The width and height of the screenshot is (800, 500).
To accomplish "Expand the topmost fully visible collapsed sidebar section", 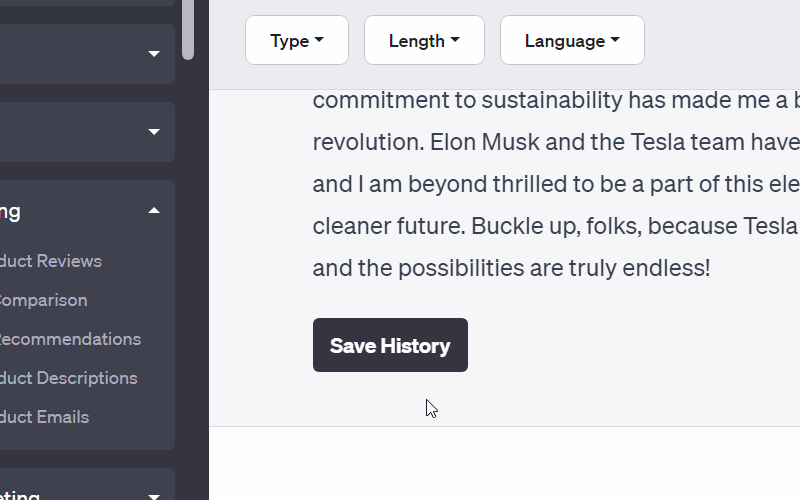I will [154, 54].
